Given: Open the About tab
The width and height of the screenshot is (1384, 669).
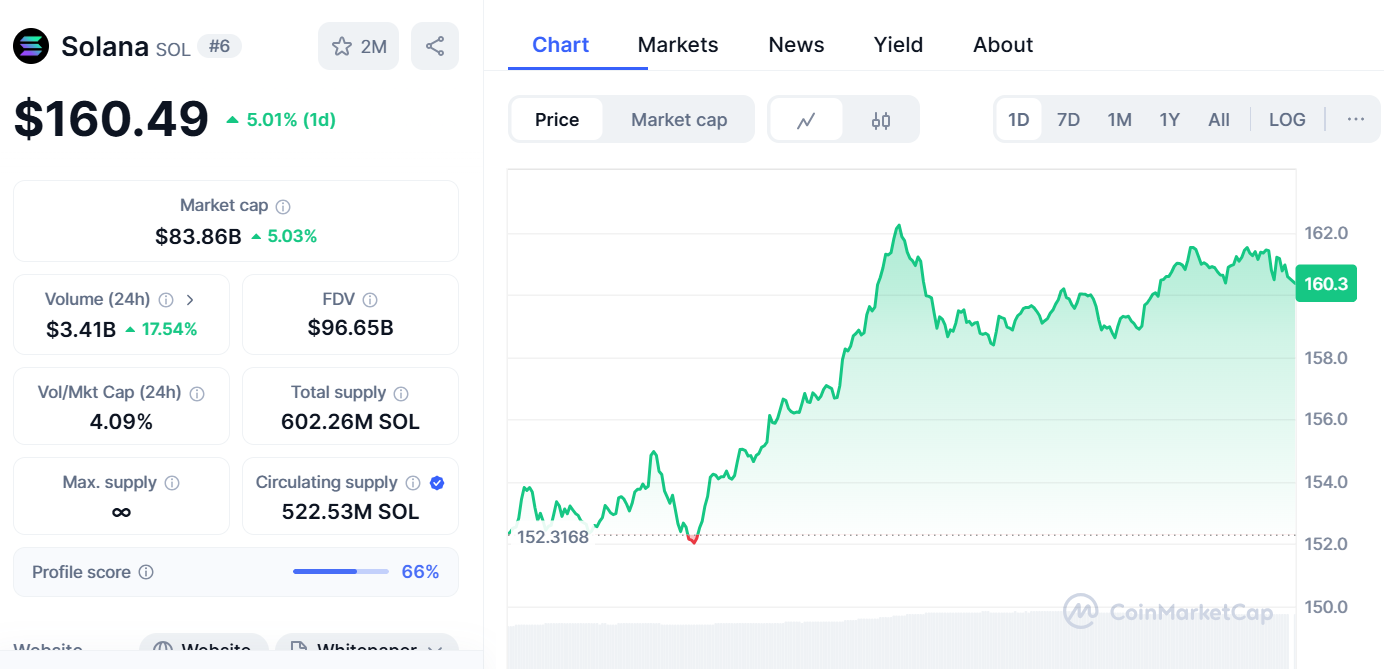Looking at the screenshot, I should click(x=1003, y=45).
